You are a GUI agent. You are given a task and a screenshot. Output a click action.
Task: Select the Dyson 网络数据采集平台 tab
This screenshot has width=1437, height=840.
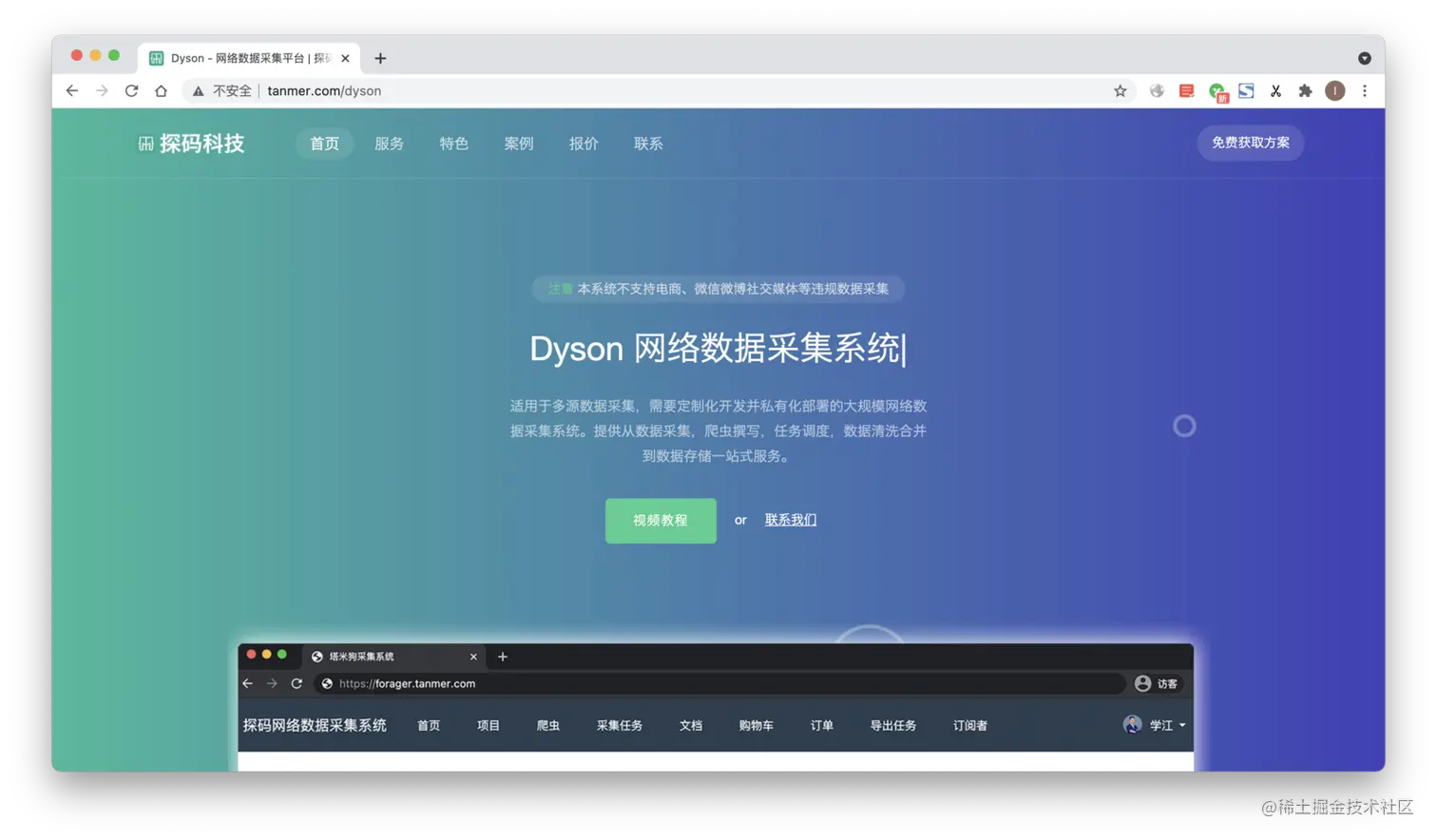click(x=249, y=58)
